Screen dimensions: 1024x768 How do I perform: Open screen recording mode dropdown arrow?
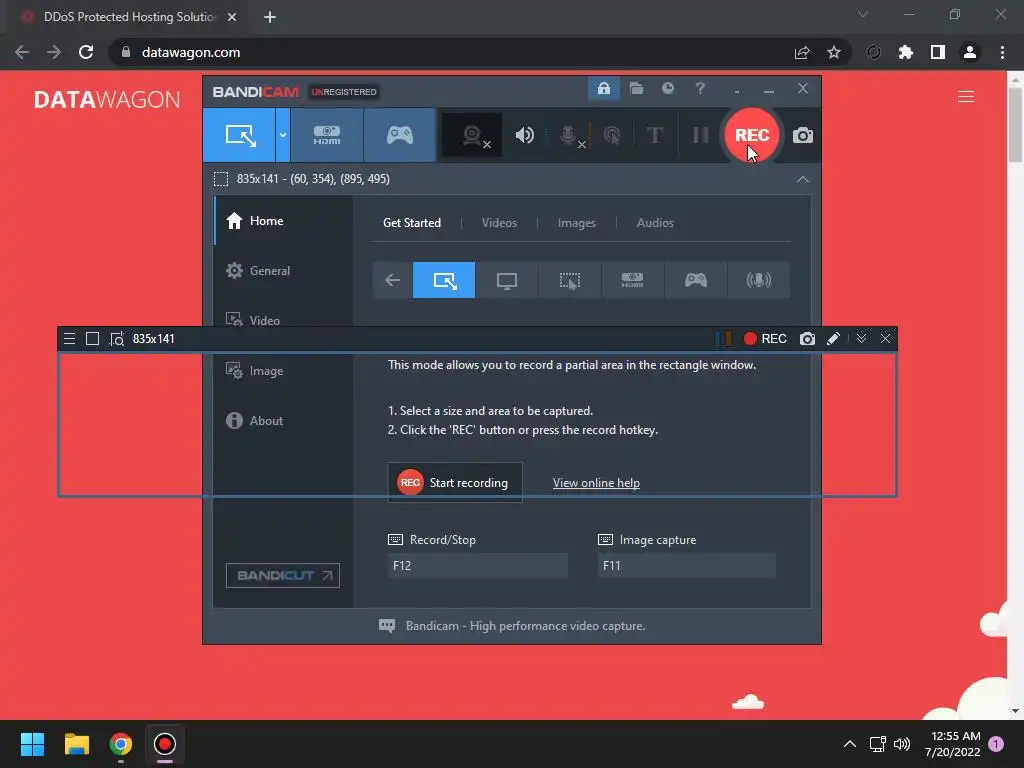(283, 135)
